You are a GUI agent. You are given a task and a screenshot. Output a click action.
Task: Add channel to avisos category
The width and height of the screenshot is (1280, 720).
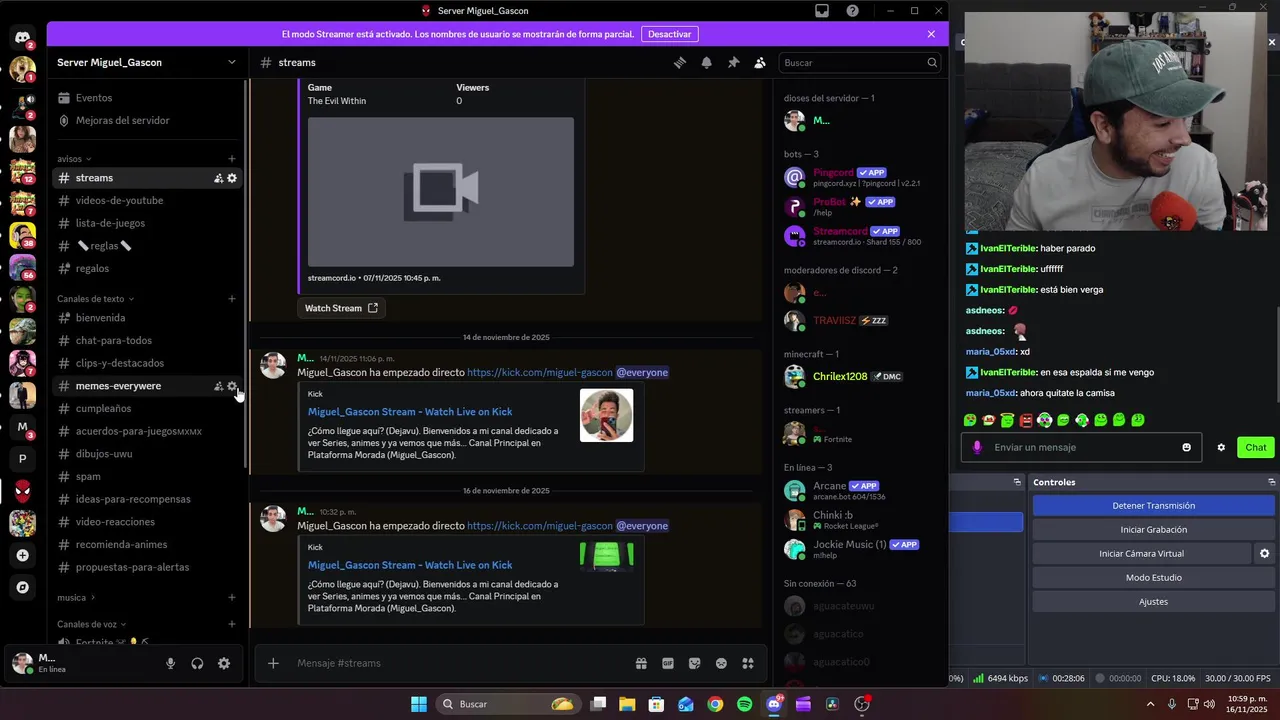click(x=232, y=159)
